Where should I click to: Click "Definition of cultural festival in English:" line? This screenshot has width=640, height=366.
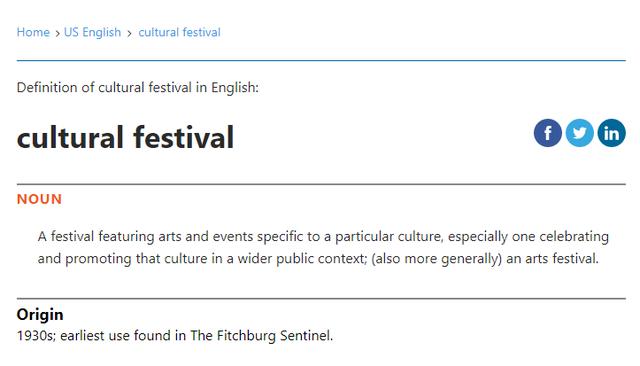click(138, 87)
